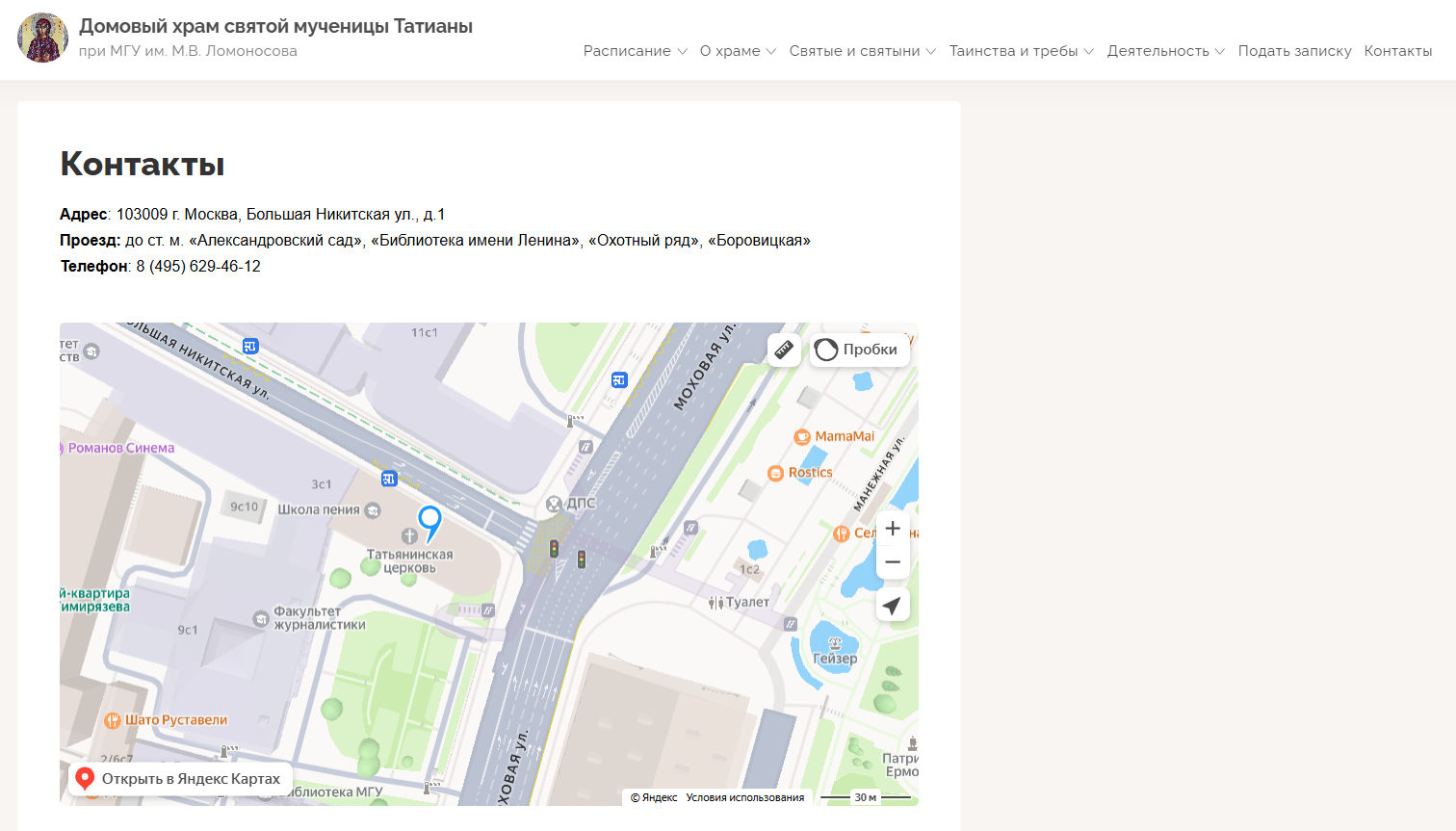The width and height of the screenshot is (1456, 831).
Task: Select the Гейзер fountain marker
Action: (835, 652)
